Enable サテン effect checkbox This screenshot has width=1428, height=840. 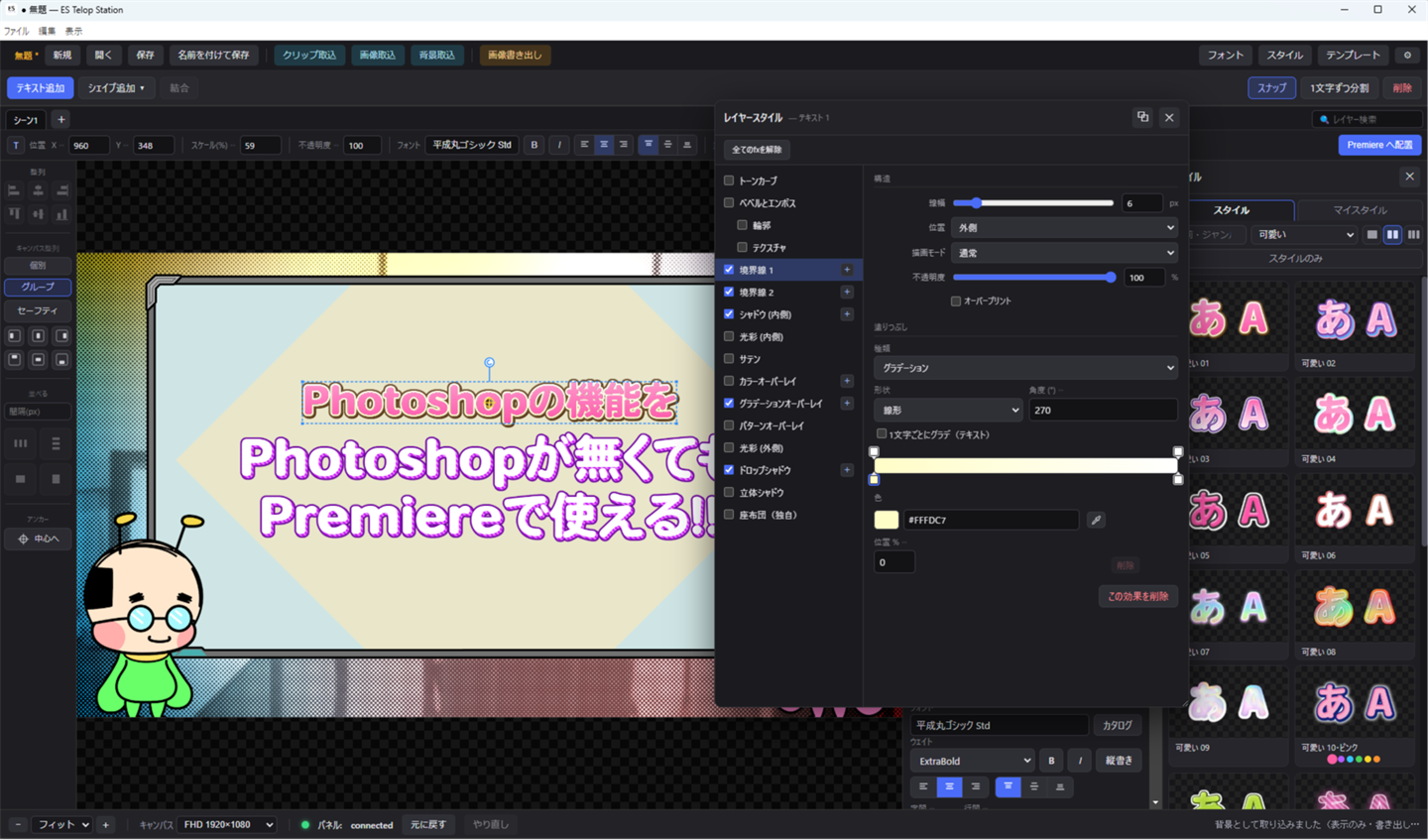point(729,359)
